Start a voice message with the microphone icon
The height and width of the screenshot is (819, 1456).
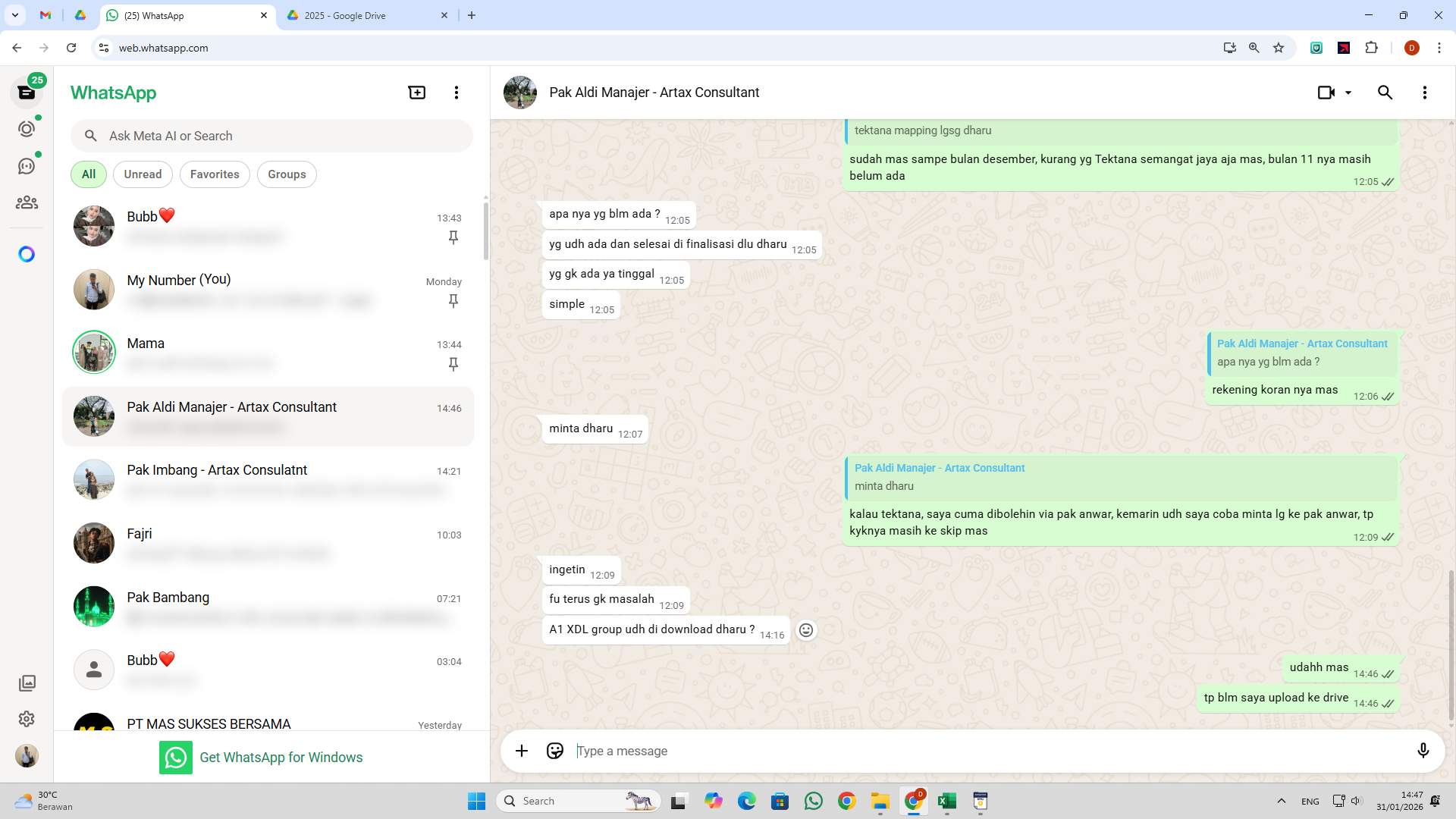(1423, 751)
